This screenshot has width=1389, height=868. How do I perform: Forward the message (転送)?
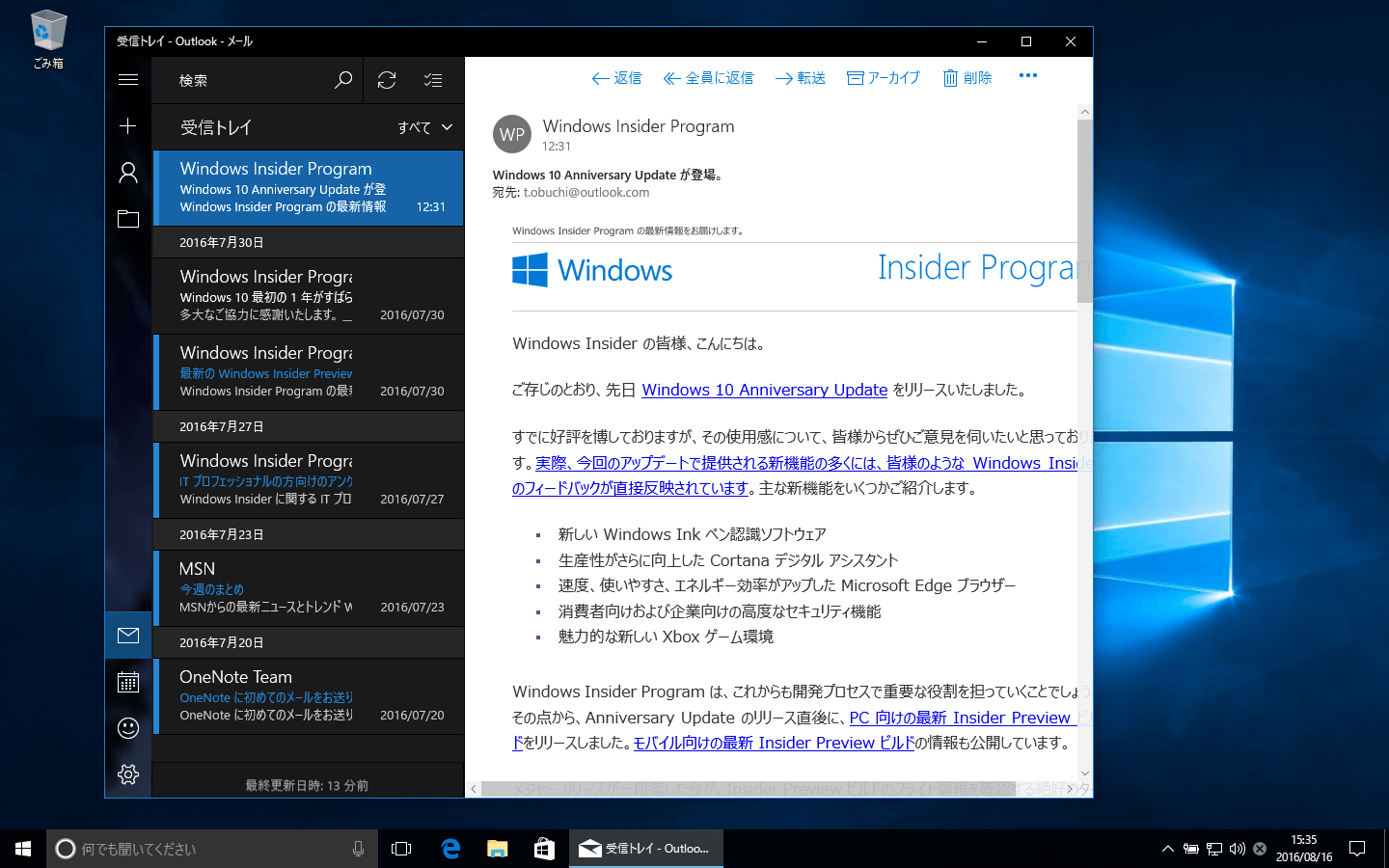point(800,78)
